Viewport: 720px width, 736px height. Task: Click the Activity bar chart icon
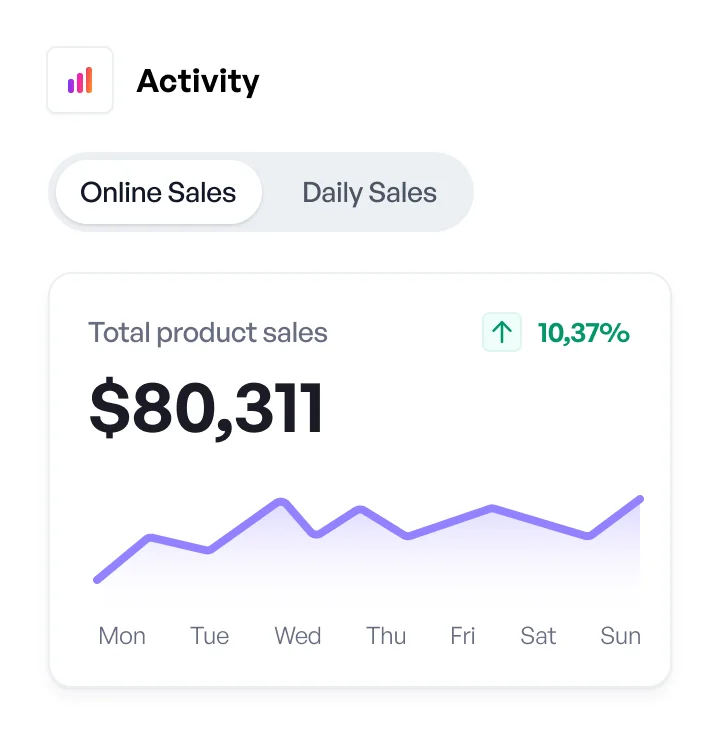click(80, 80)
